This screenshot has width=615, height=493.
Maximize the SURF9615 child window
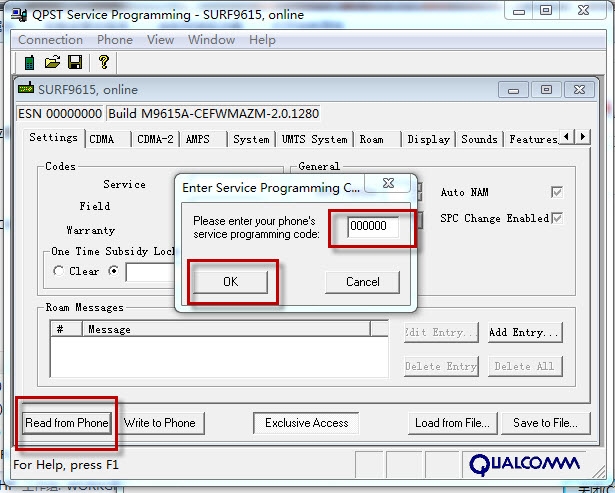pos(546,90)
